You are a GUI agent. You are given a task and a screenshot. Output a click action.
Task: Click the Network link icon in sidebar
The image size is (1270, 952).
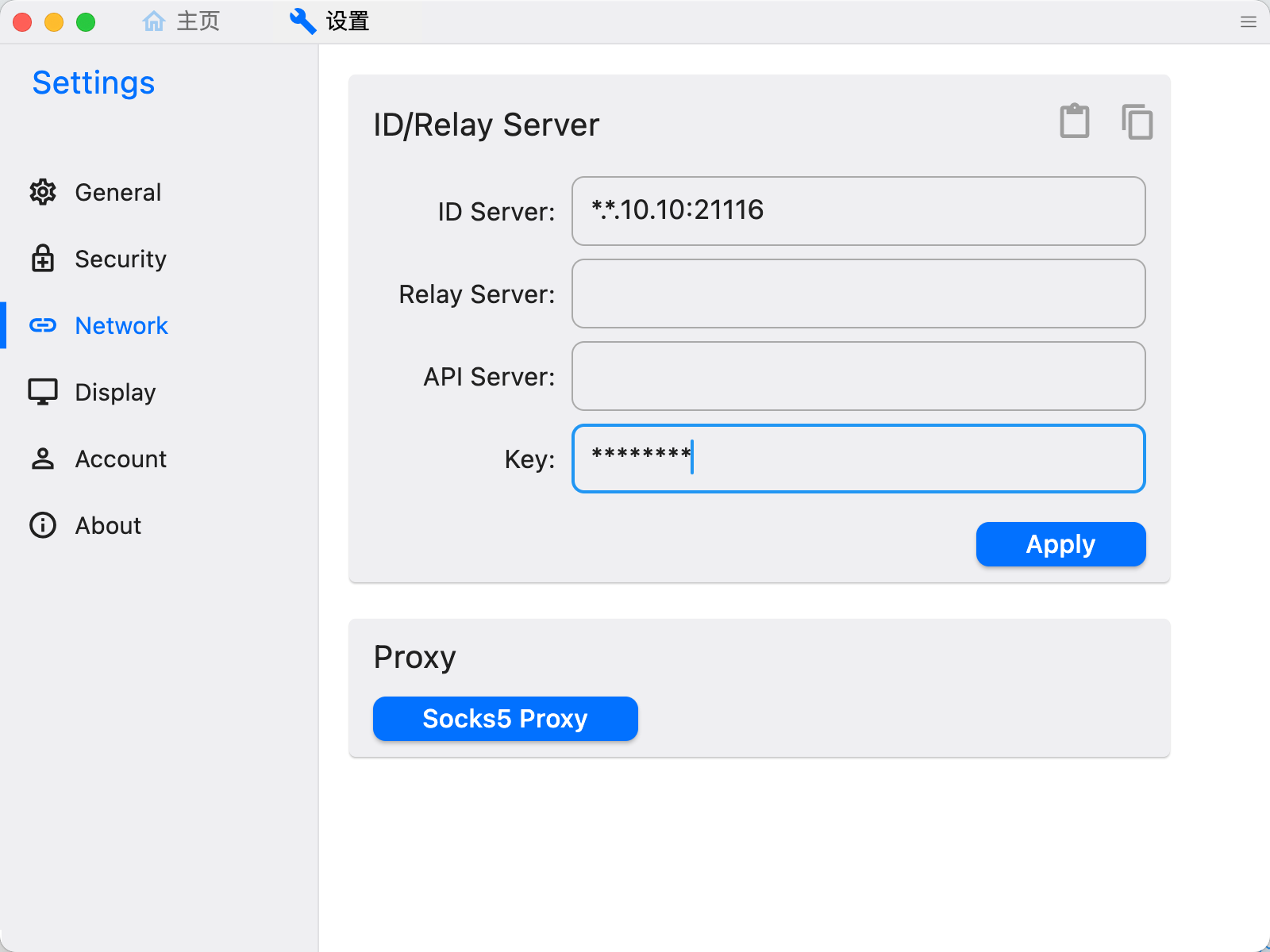tap(43, 325)
